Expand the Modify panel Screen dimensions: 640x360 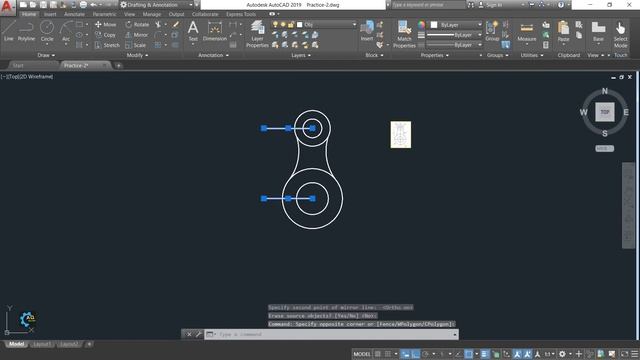[138, 55]
